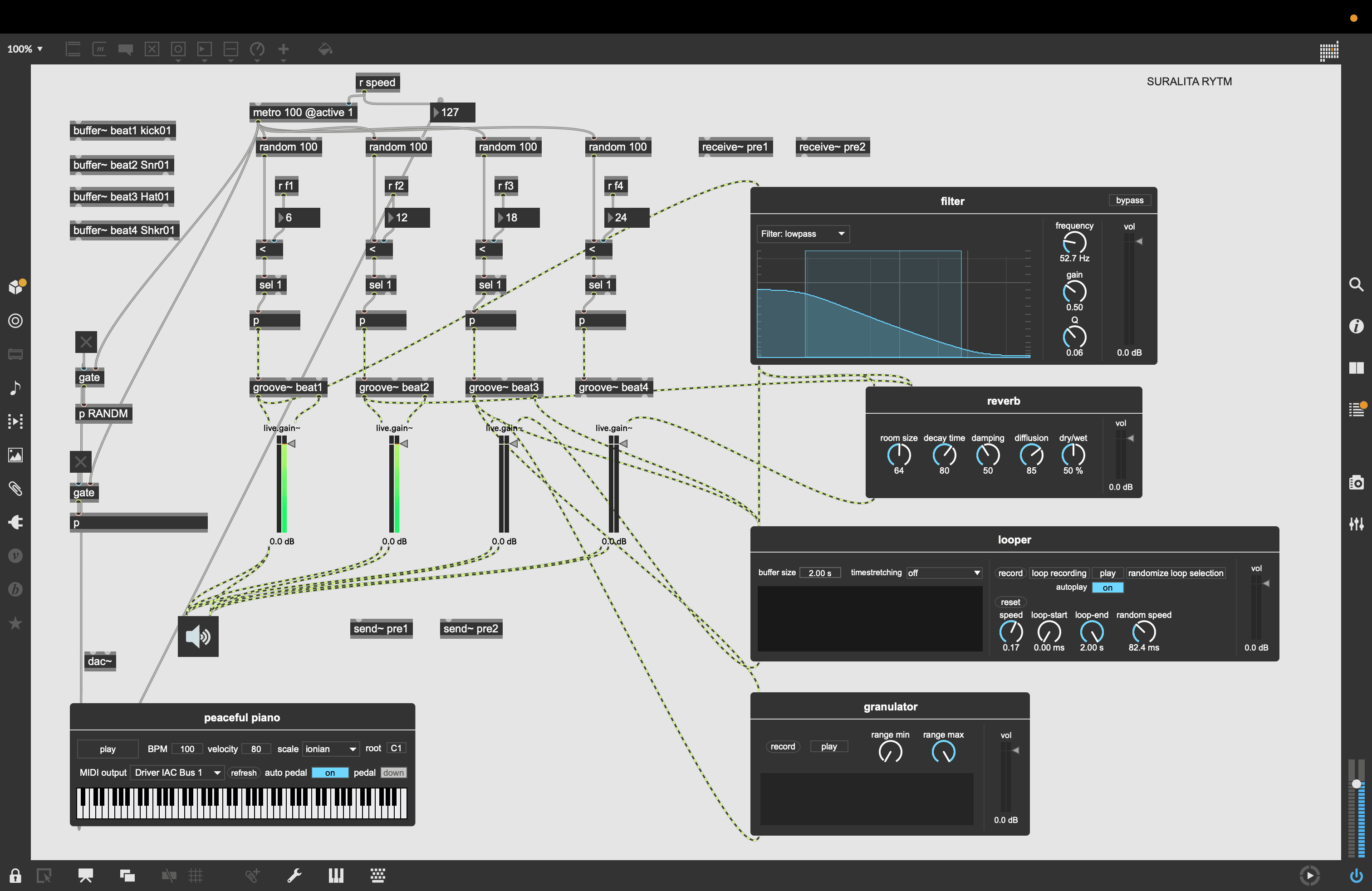Open MIDI output Driver IAC Bus dropdown
The height and width of the screenshot is (891, 1372).
[177, 772]
